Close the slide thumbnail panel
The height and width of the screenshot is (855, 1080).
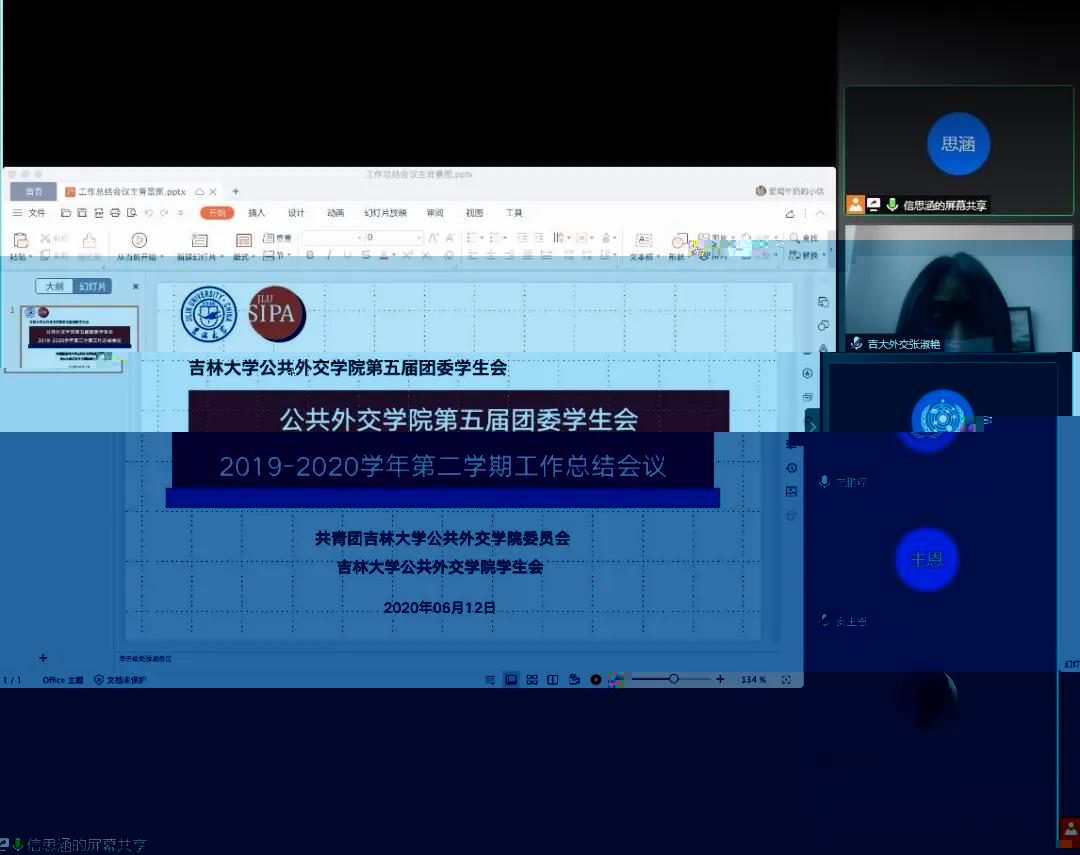[136, 287]
